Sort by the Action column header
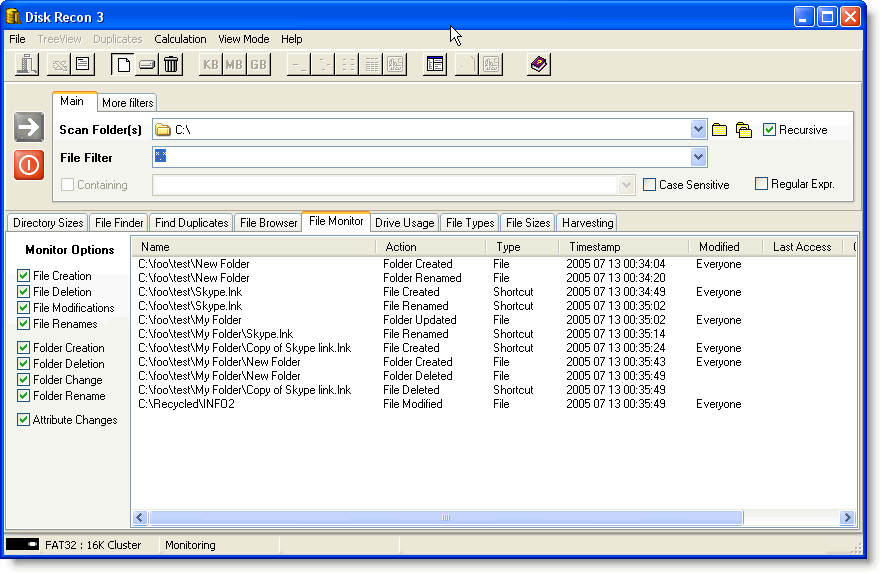The height and width of the screenshot is (574, 882). (431, 246)
